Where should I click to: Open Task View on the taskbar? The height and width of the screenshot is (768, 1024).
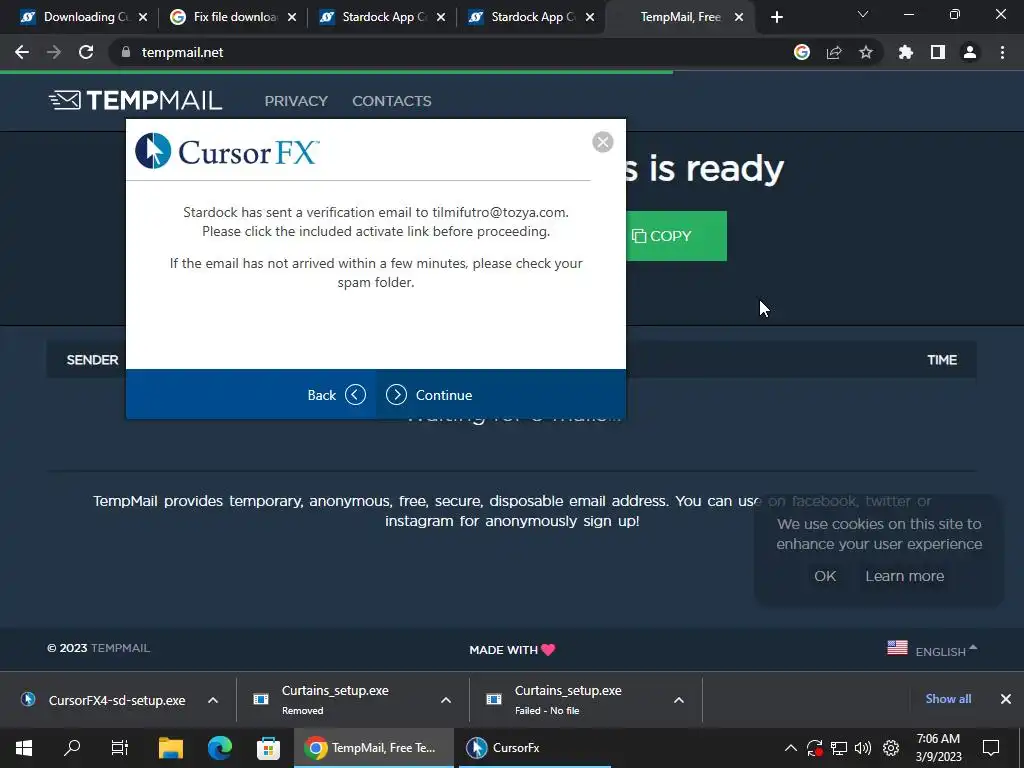[120, 748]
